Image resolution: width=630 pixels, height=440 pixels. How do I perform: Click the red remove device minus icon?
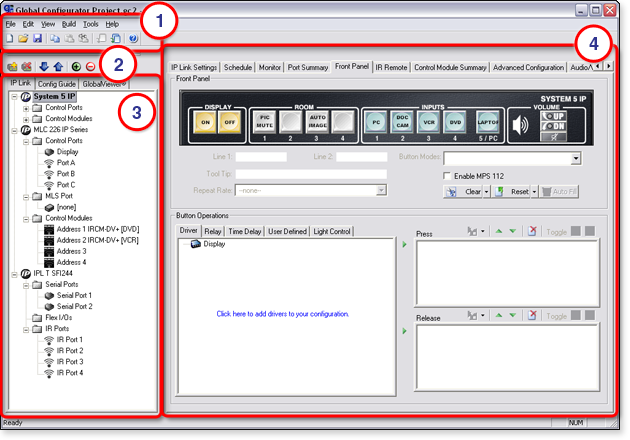(91, 67)
